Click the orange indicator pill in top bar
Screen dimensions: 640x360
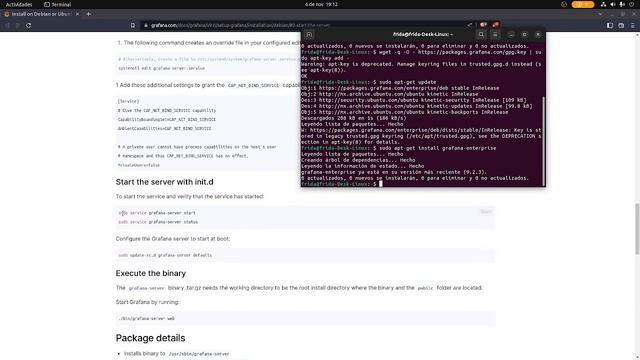[583, 4]
